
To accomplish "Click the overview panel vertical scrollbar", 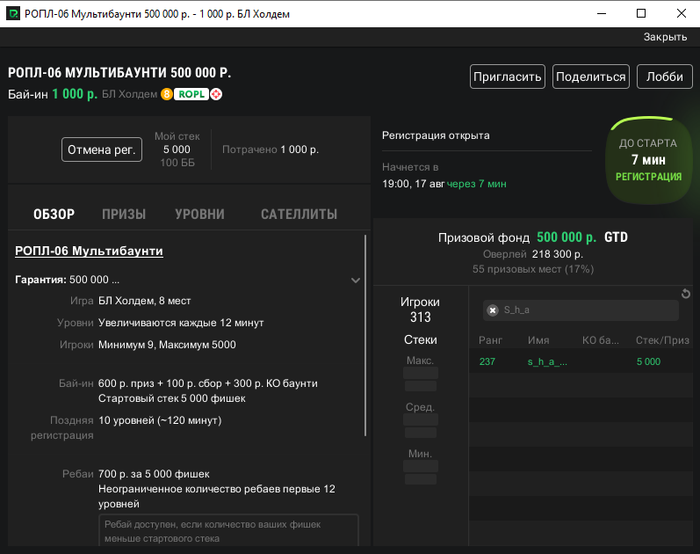I will click(365, 335).
